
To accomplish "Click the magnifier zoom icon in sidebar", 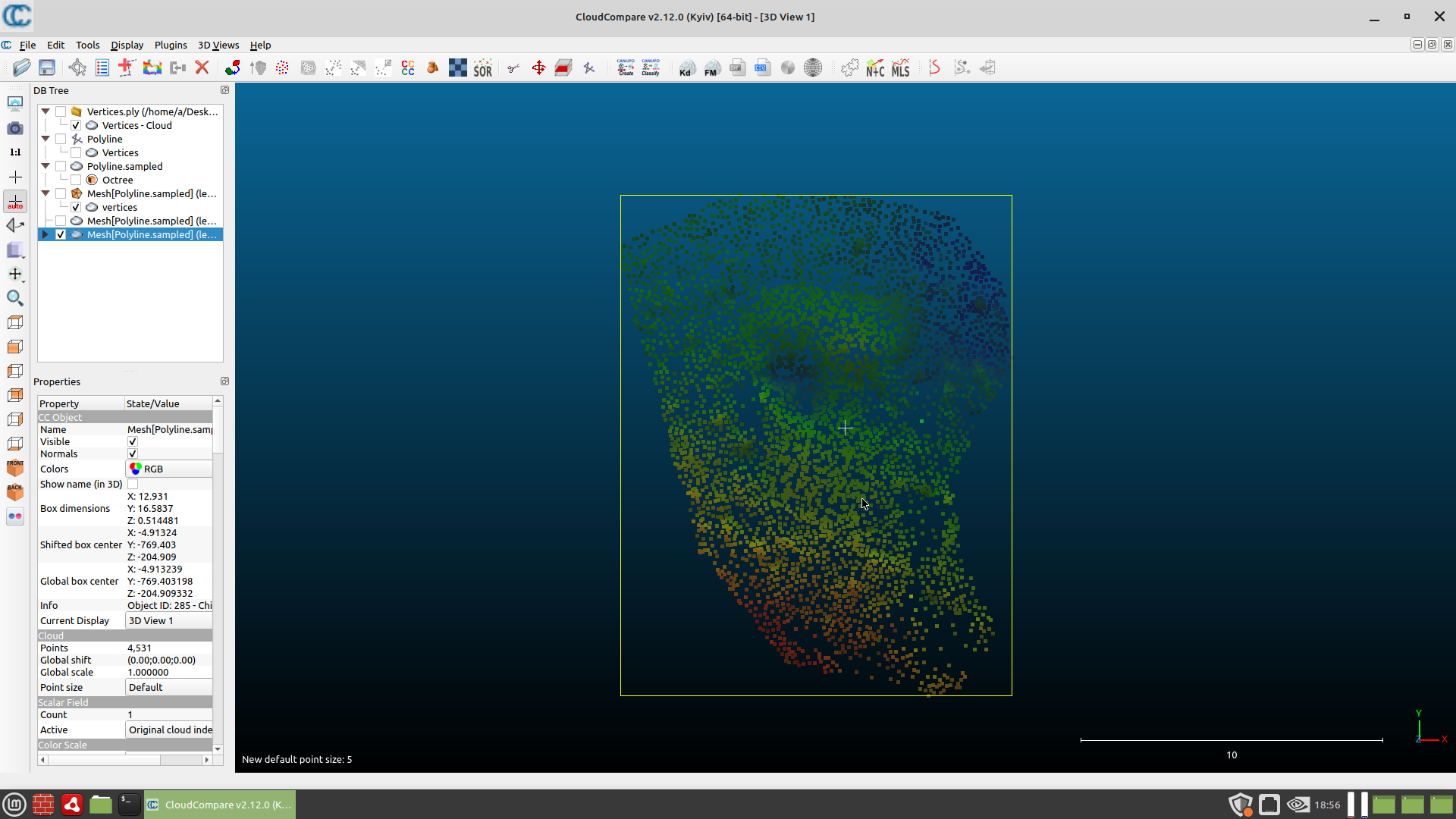I will 15,298.
